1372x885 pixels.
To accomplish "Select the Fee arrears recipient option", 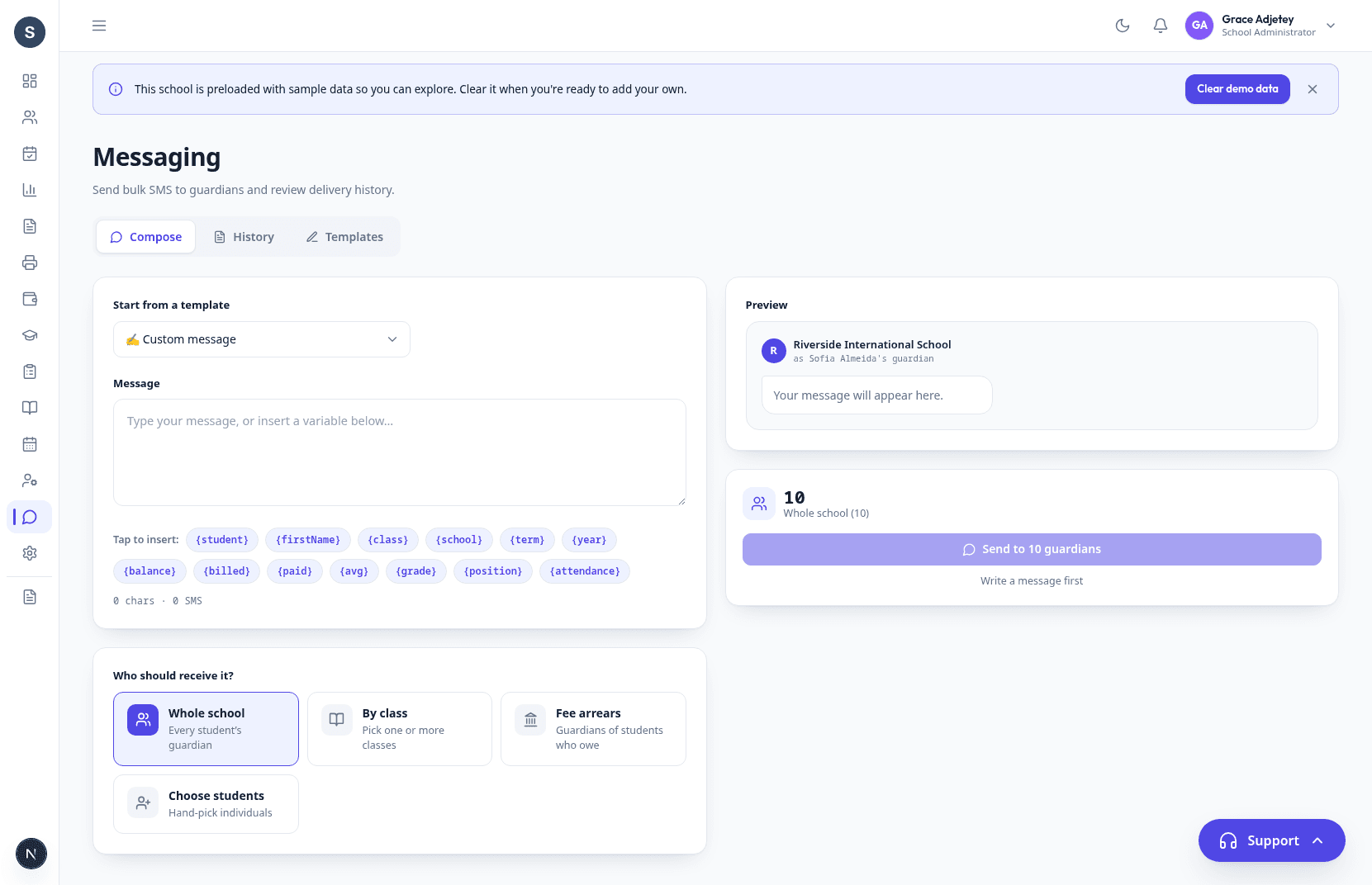I will point(593,729).
